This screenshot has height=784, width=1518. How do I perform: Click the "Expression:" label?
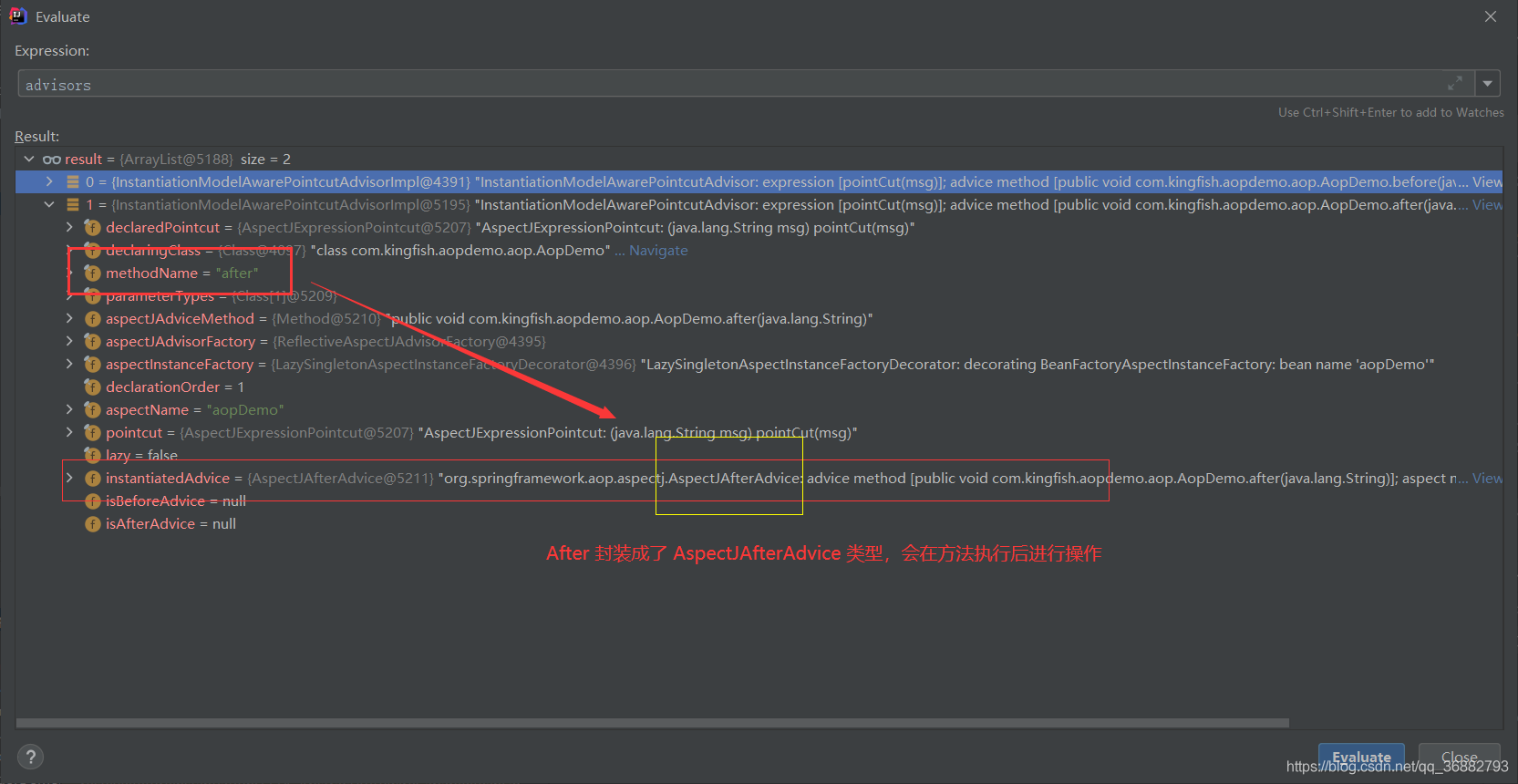coord(52,51)
